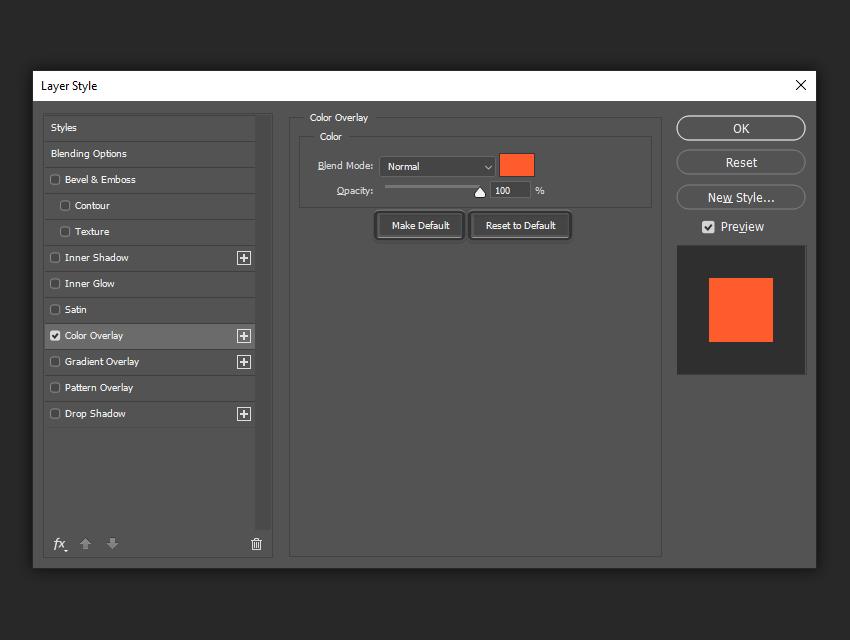Viewport: 850px width, 640px height.
Task: Click the New Style... button
Action: click(x=740, y=197)
